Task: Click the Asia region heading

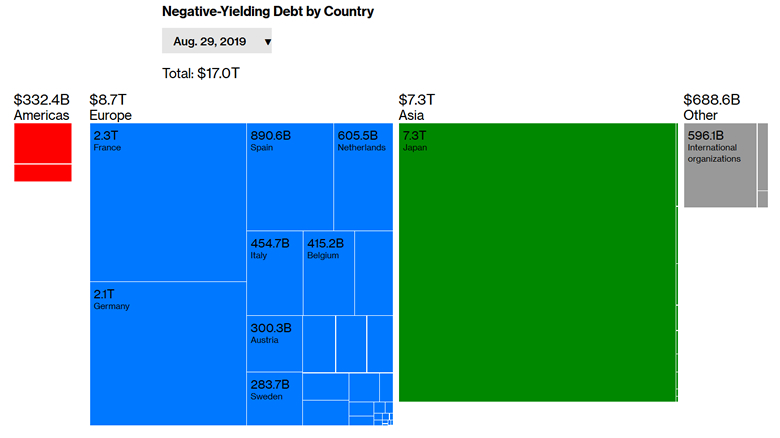Action: [x=412, y=115]
